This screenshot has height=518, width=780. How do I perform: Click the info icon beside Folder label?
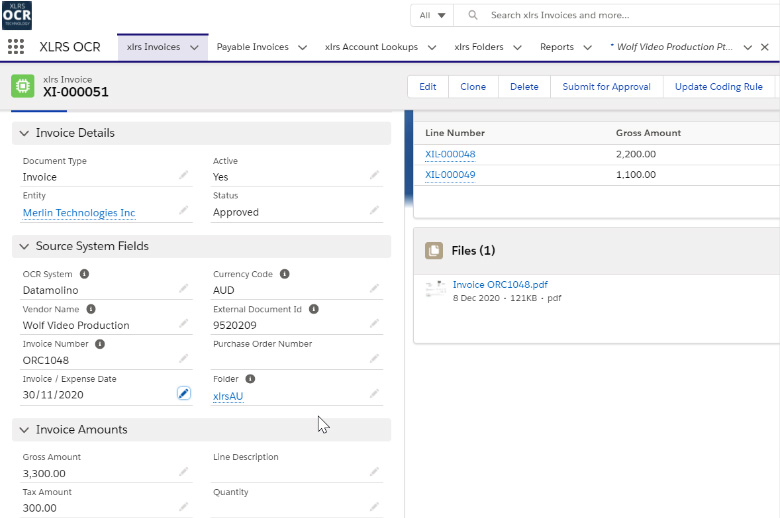tap(250, 379)
